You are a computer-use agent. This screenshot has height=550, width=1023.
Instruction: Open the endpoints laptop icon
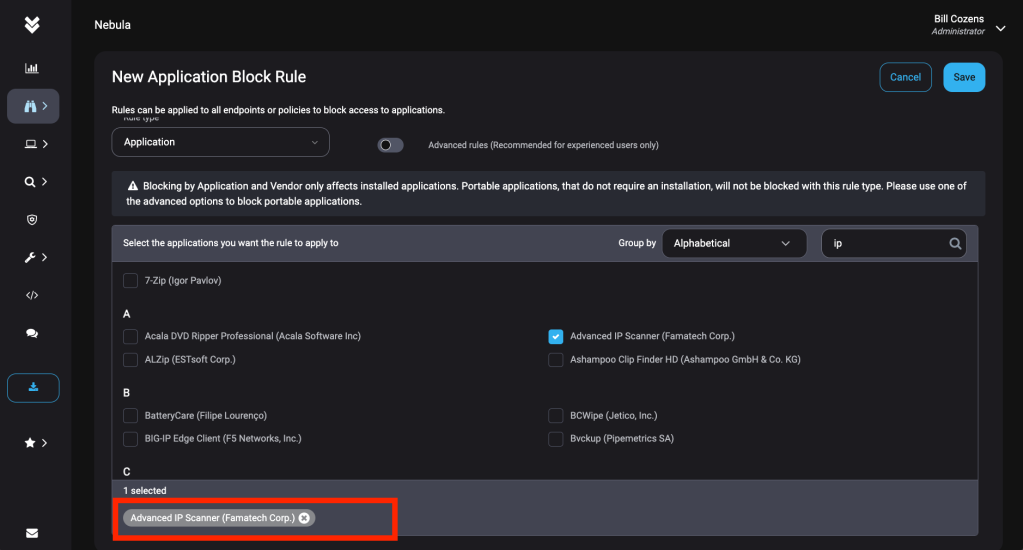click(x=30, y=144)
